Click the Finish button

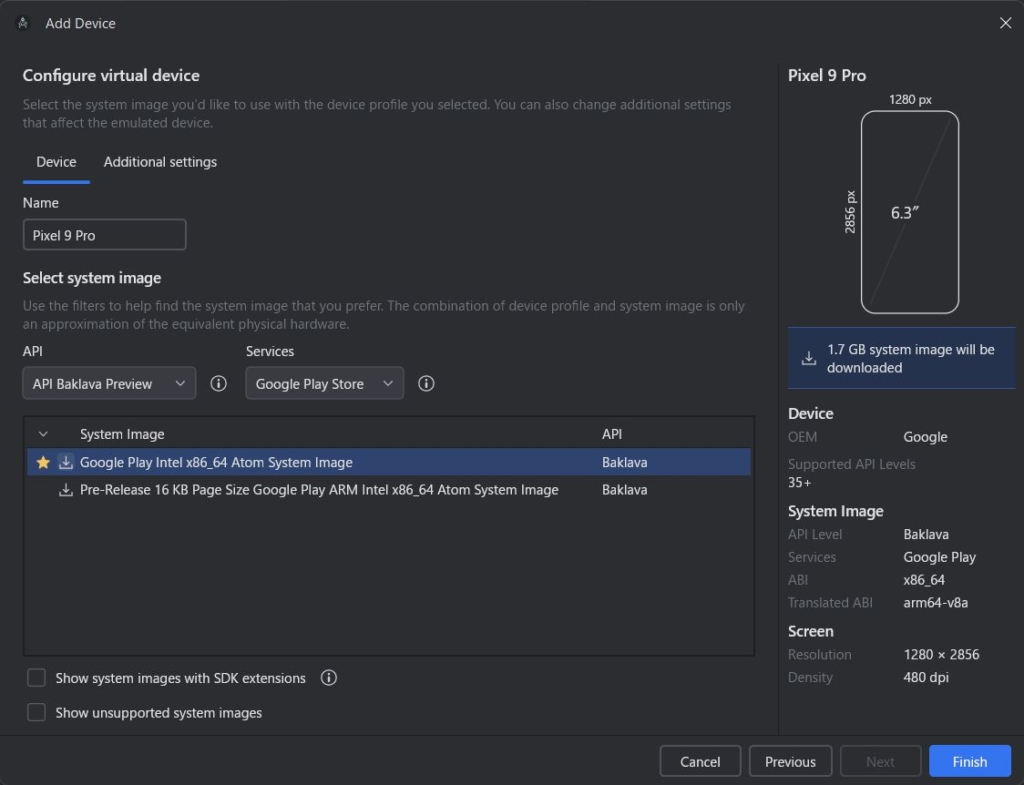pos(969,761)
